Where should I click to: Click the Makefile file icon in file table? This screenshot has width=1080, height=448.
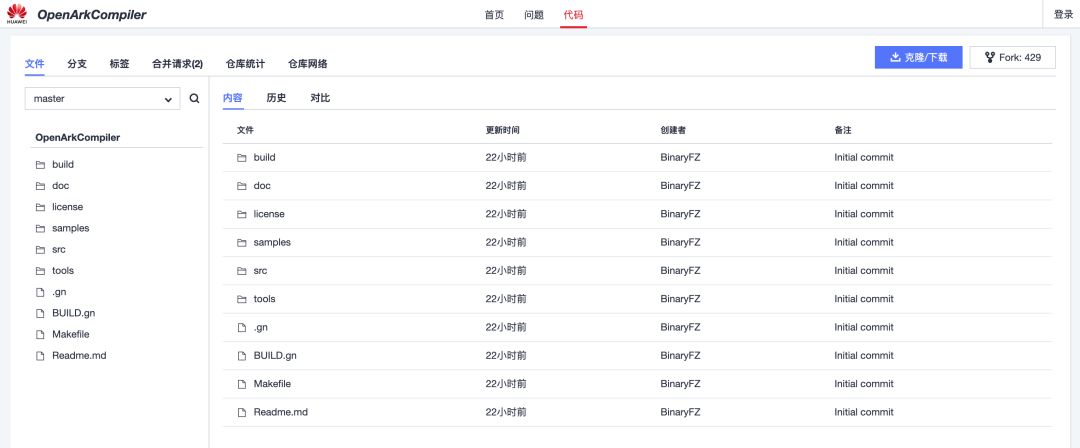coord(242,384)
